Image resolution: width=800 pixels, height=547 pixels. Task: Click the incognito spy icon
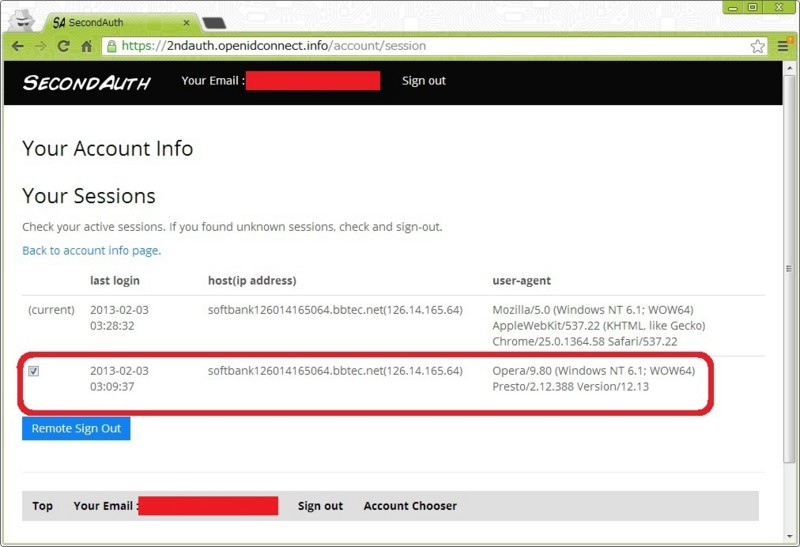[21, 19]
